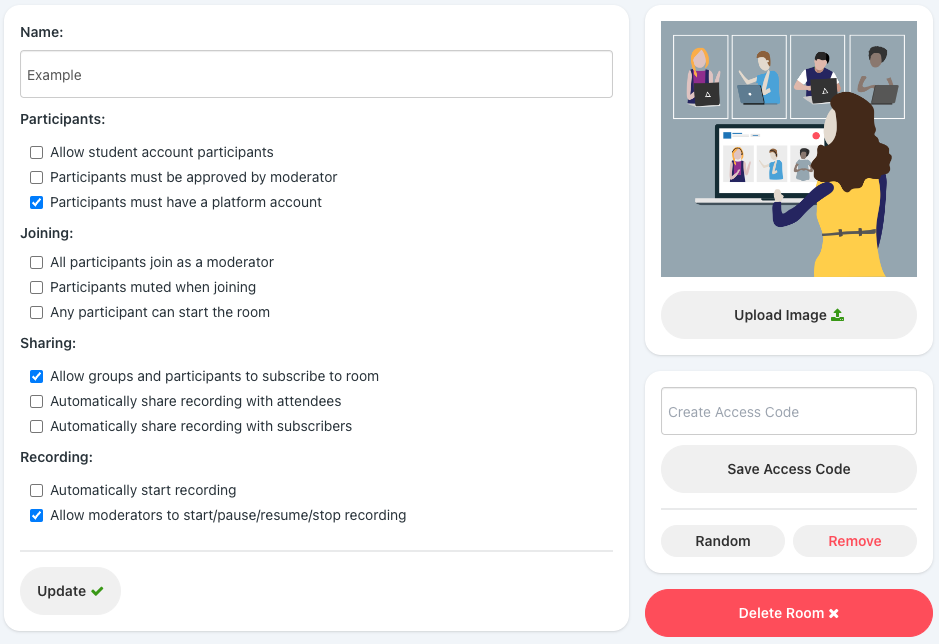Enable All participants join as a moderator
The image size is (939, 644).
[x=37, y=262]
